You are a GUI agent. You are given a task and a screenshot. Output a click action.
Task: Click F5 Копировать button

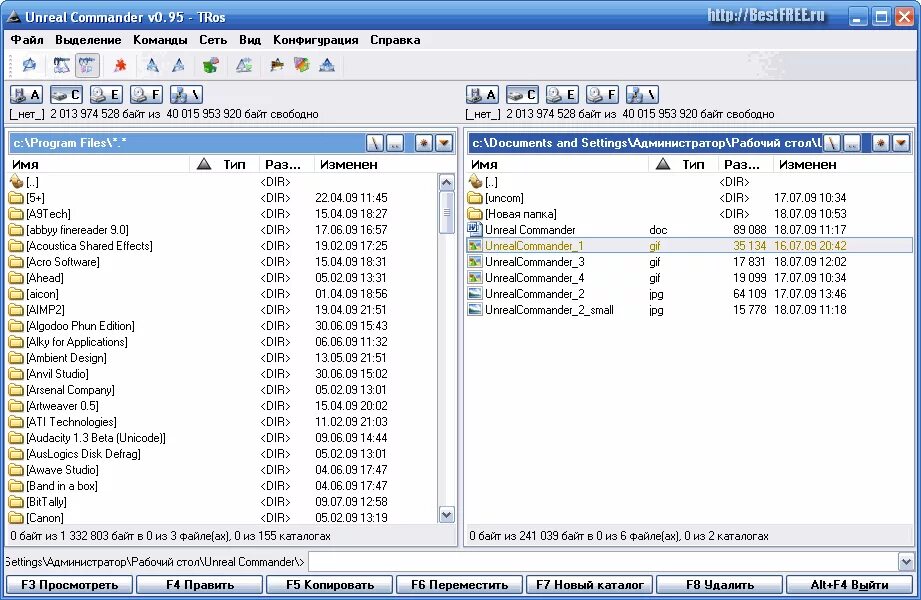[x=330, y=585]
